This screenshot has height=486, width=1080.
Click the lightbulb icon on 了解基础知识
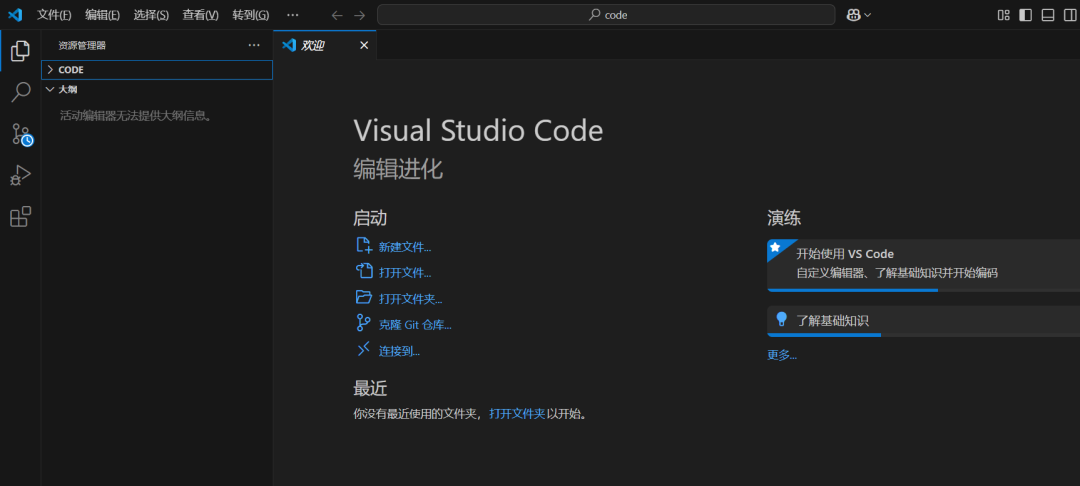[781, 319]
